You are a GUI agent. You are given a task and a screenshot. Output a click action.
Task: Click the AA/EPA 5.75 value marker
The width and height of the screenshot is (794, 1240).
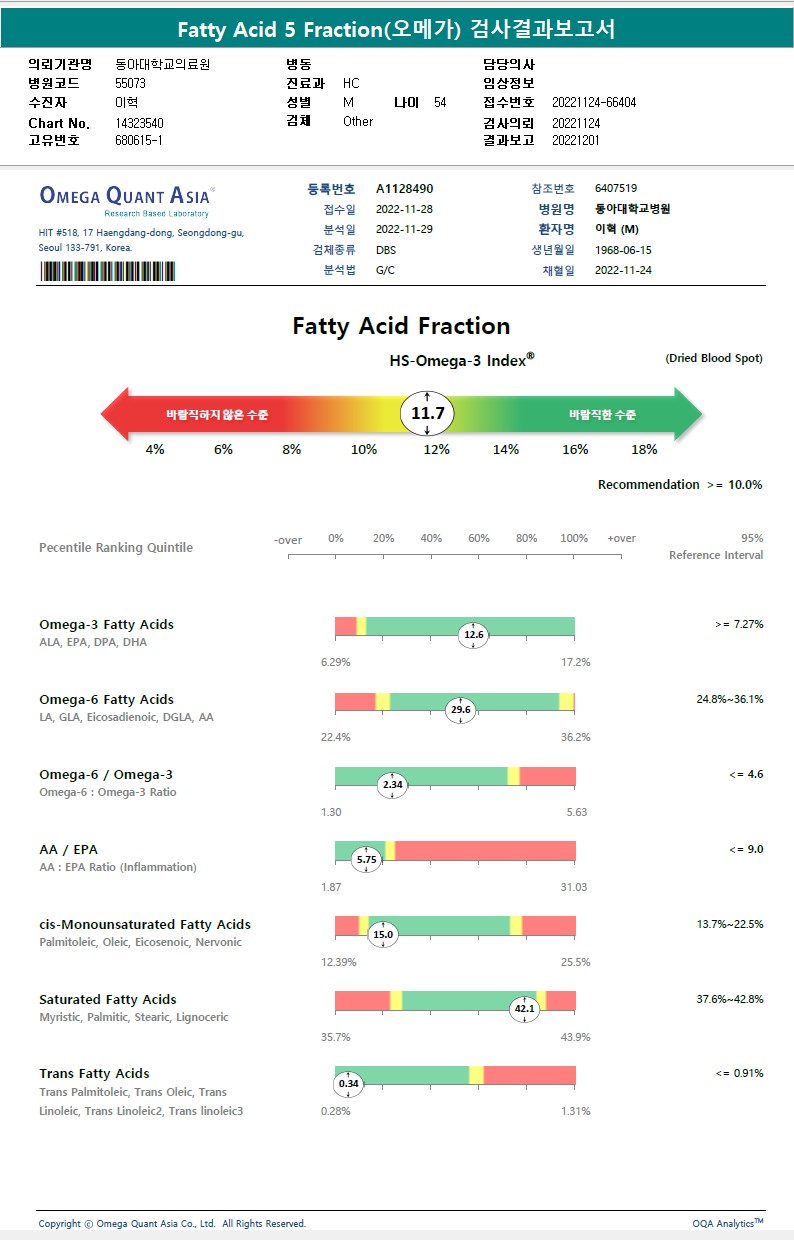click(367, 859)
